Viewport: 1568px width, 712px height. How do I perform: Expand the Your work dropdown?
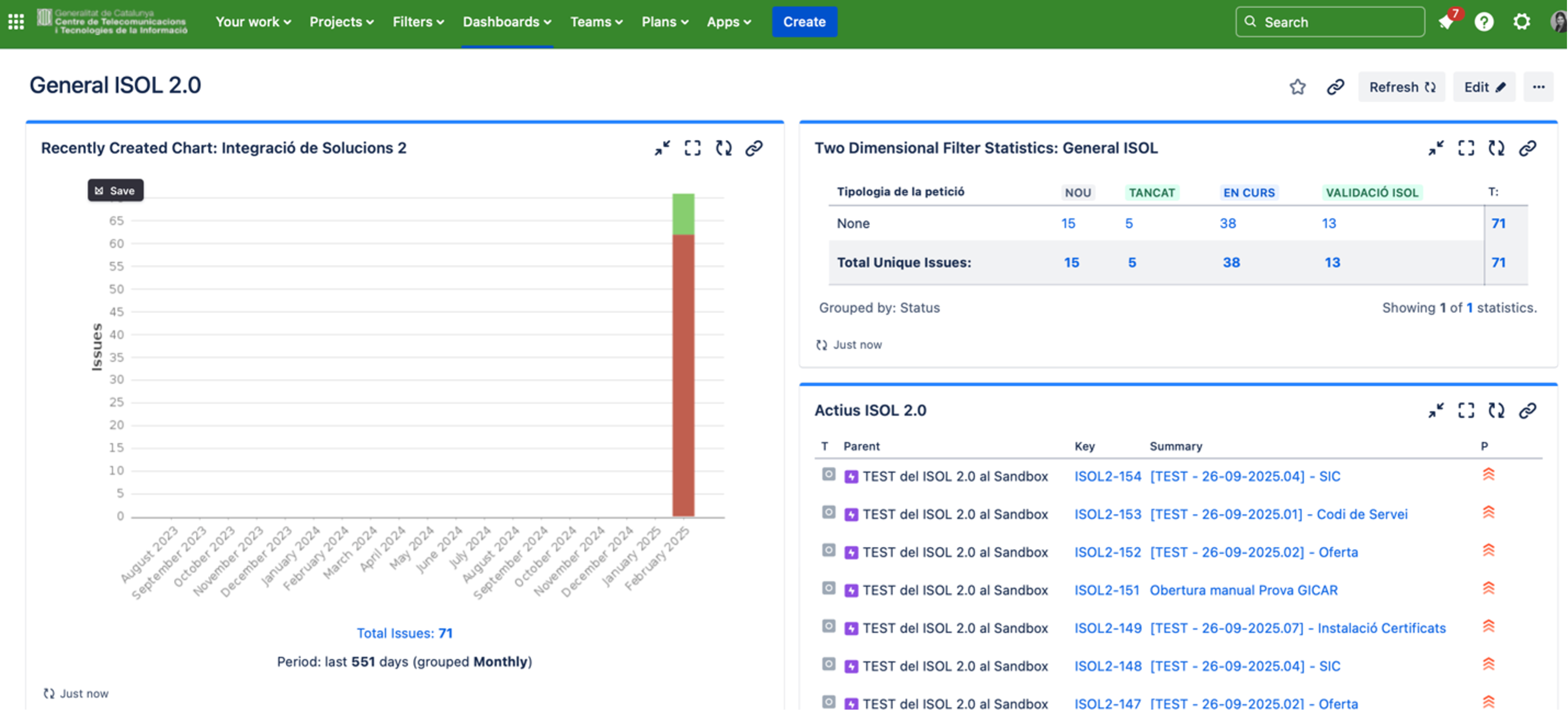click(x=253, y=22)
